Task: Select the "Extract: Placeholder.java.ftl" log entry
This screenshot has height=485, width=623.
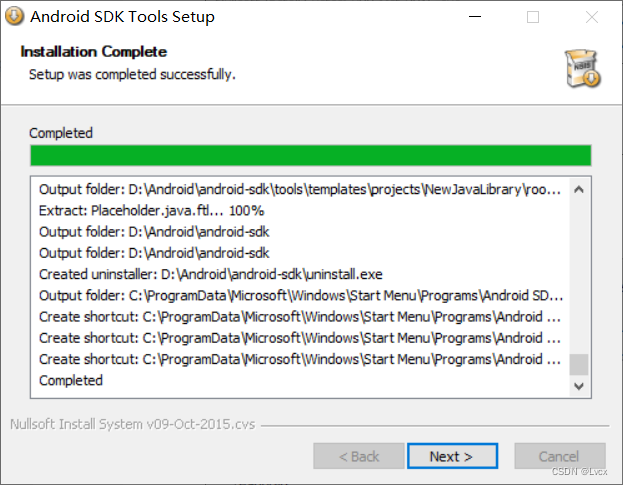Action: 151,211
